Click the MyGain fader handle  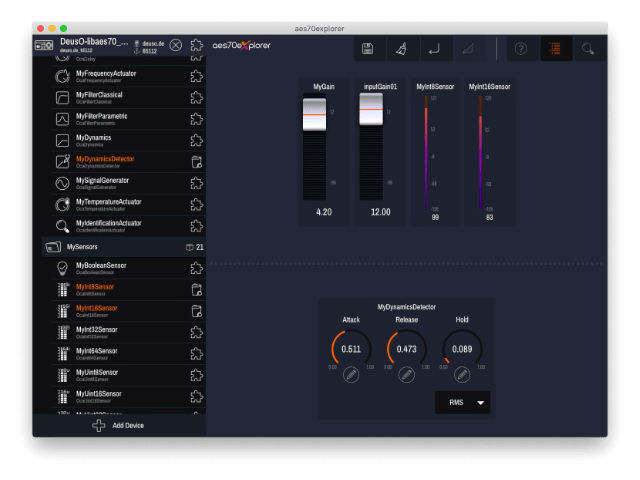point(315,115)
